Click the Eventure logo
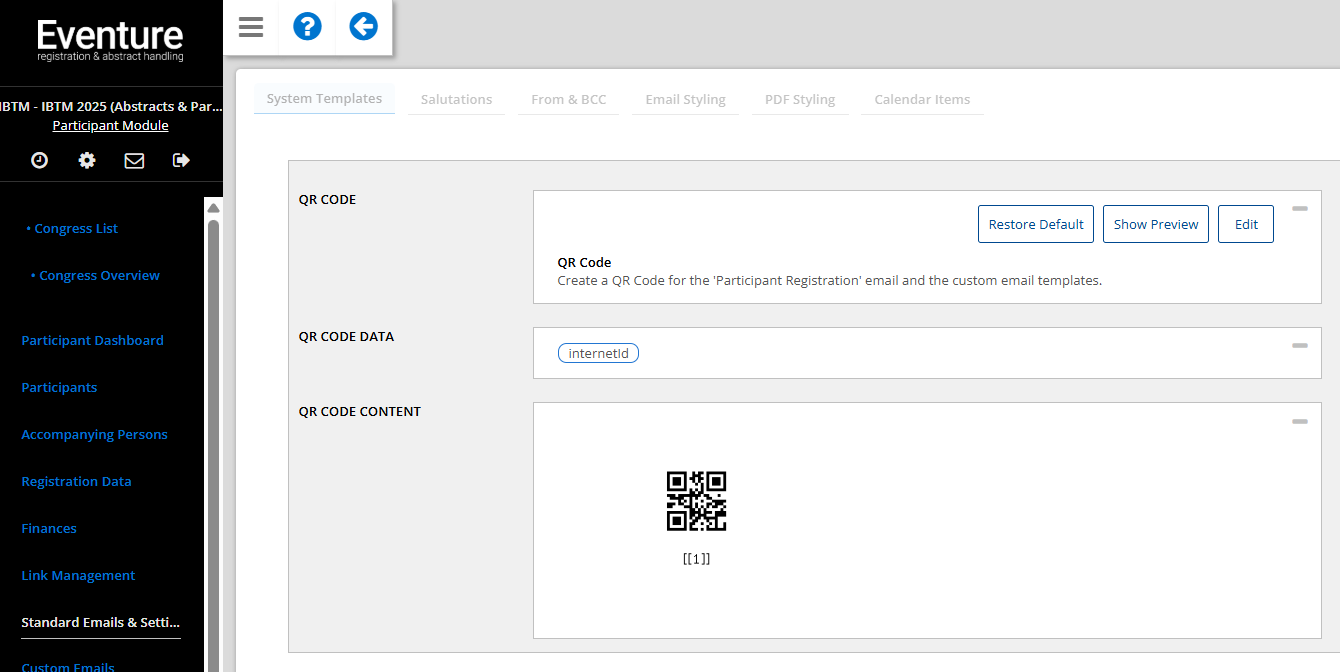Image resolution: width=1340 pixels, height=672 pixels. [x=110, y=41]
